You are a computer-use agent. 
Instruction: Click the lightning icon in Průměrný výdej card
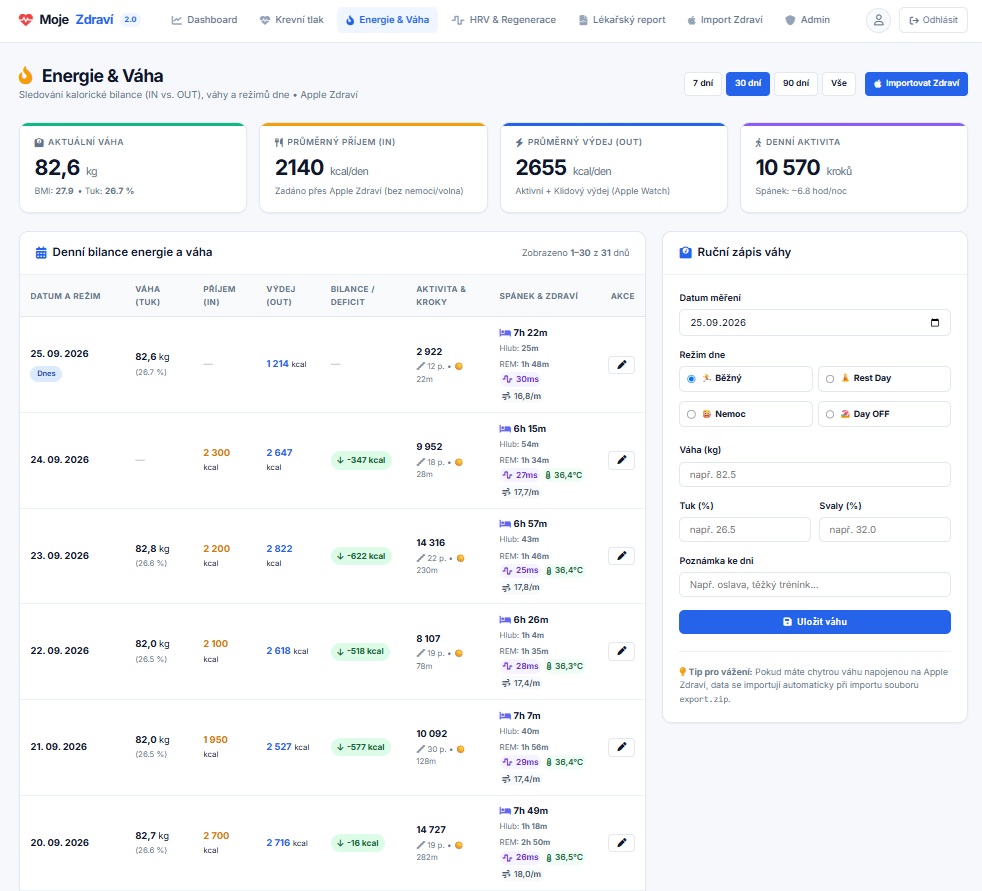coord(519,142)
